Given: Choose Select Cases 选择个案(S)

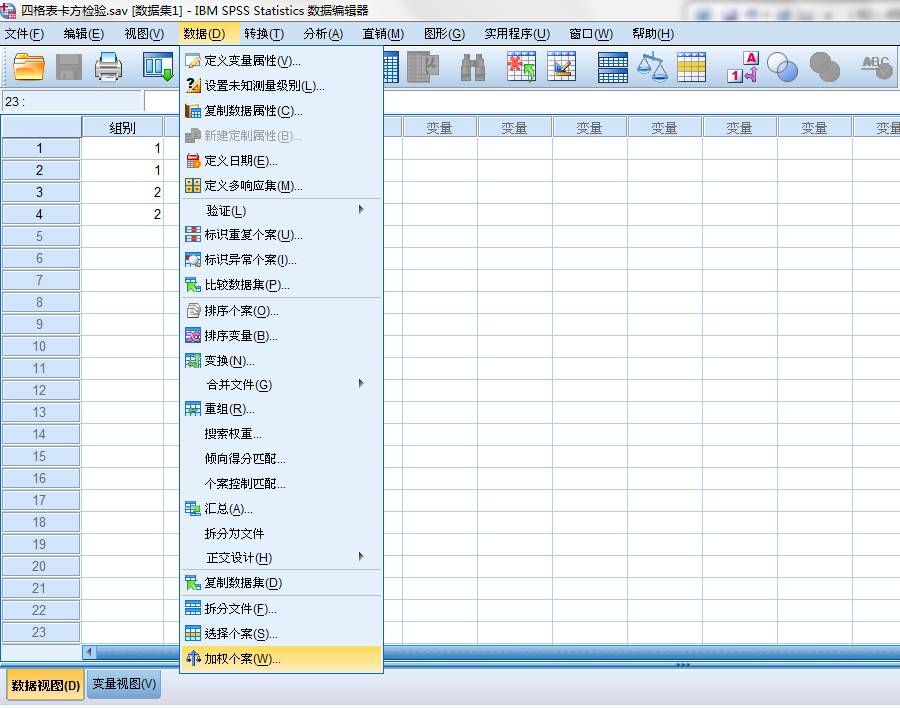Looking at the screenshot, I should tap(281, 634).
